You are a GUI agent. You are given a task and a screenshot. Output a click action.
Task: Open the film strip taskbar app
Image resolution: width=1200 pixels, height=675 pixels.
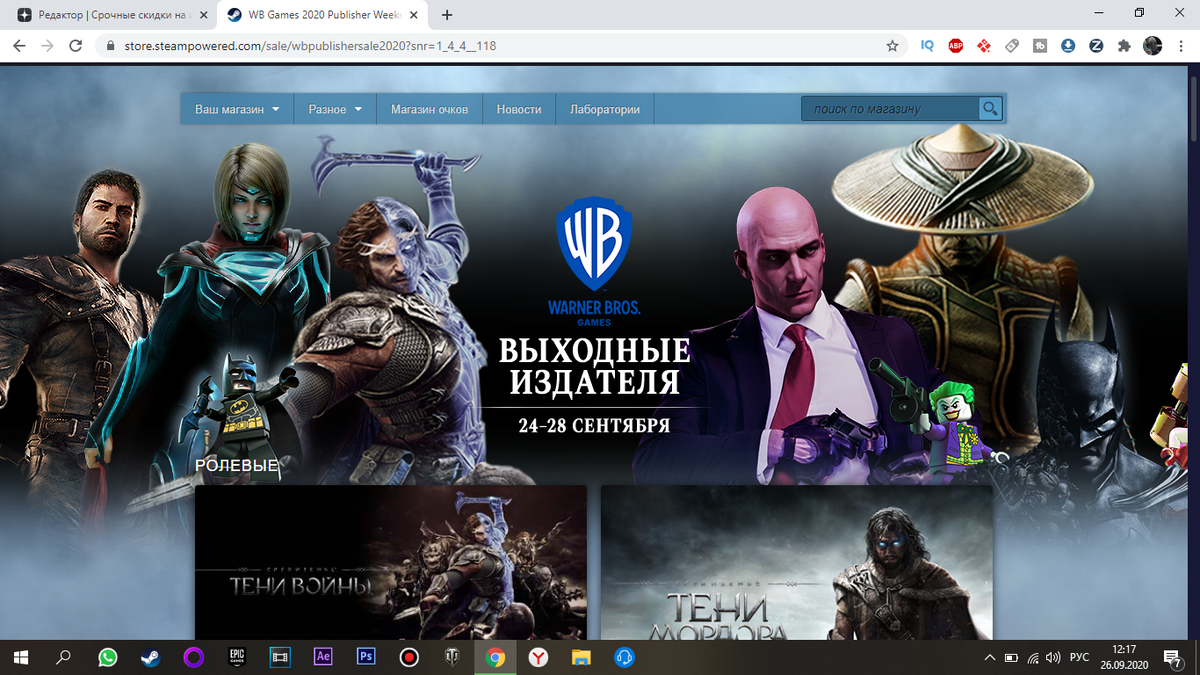(x=280, y=657)
